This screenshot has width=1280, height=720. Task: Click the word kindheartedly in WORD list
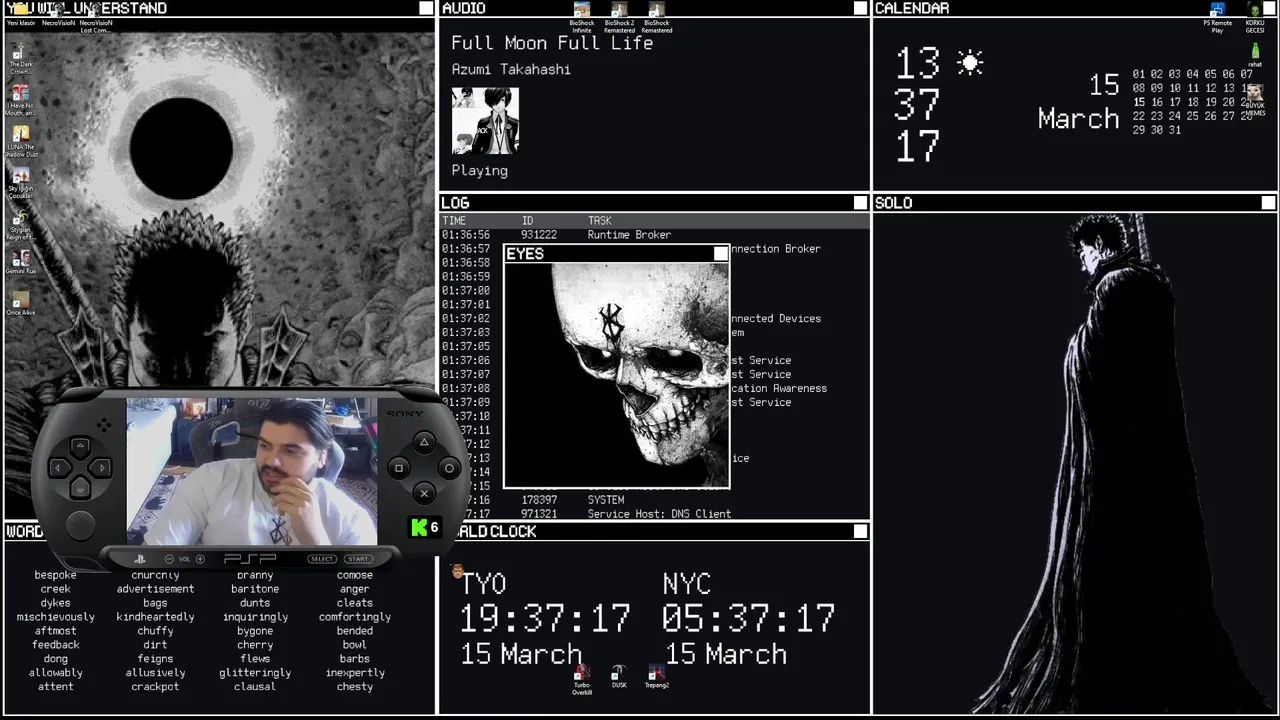[x=155, y=617]
